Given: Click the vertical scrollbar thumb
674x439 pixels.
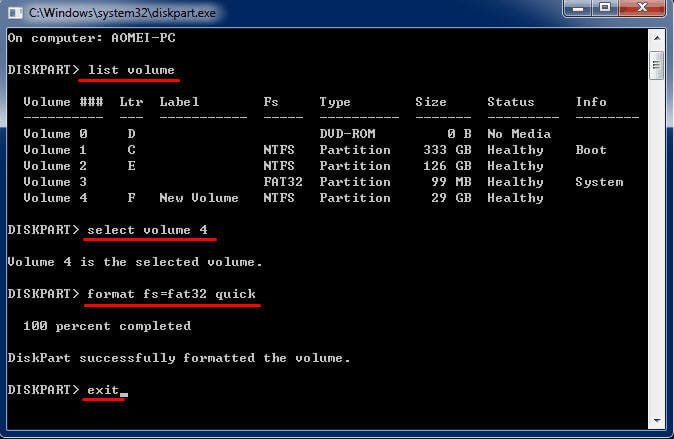Looking at the screenshot, I should coord(657,66).
